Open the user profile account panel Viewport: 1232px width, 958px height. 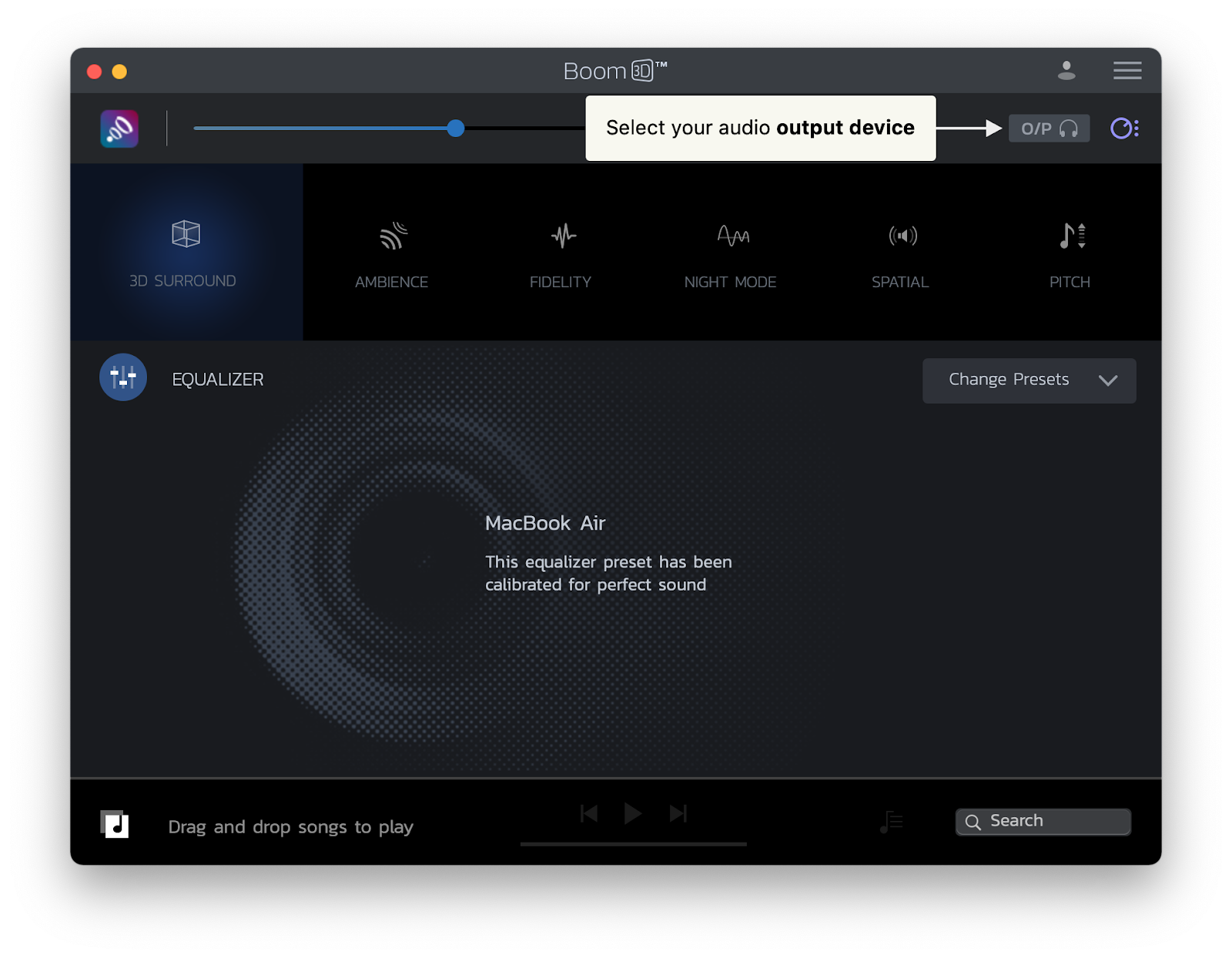[x=1066, y=71]
